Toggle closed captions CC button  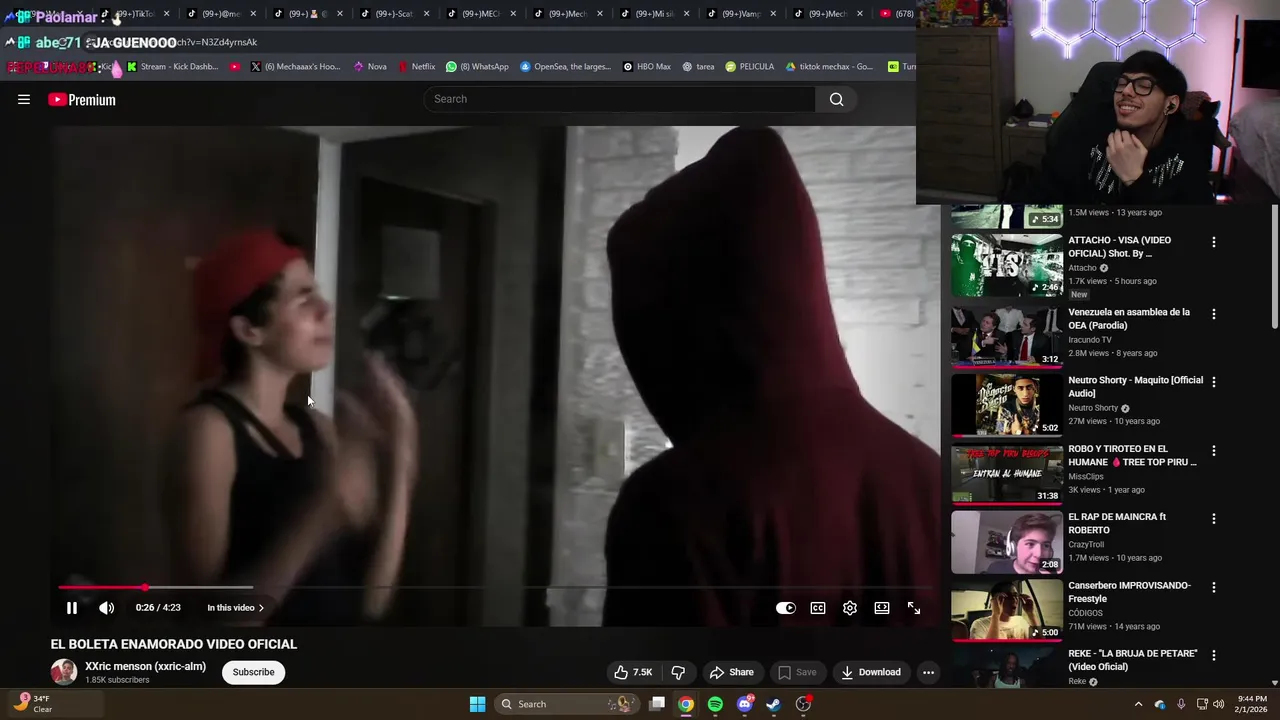pyautogui.click(x=818, y=608)
